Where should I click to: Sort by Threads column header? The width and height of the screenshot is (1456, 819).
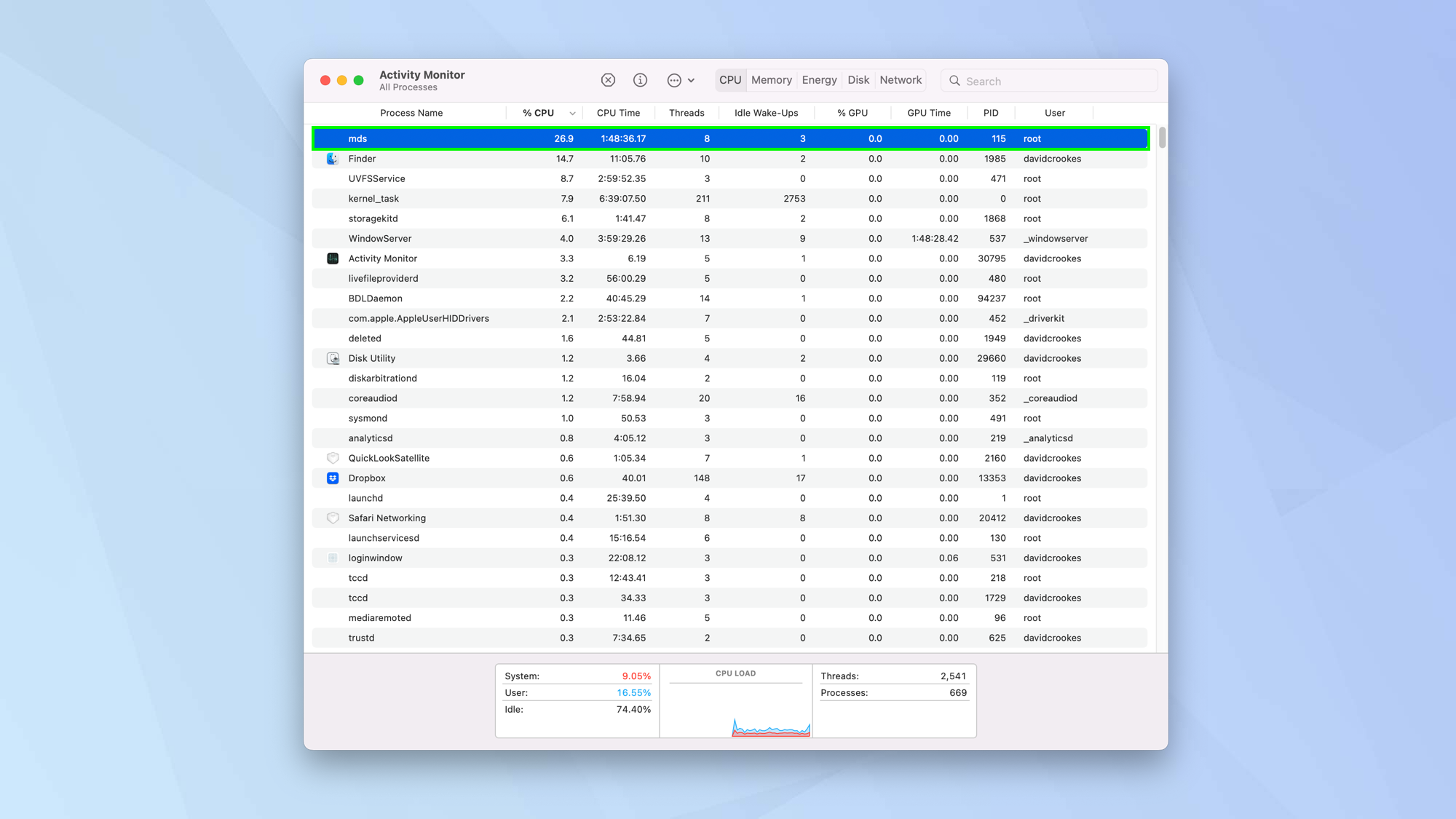tap(687, 113)
